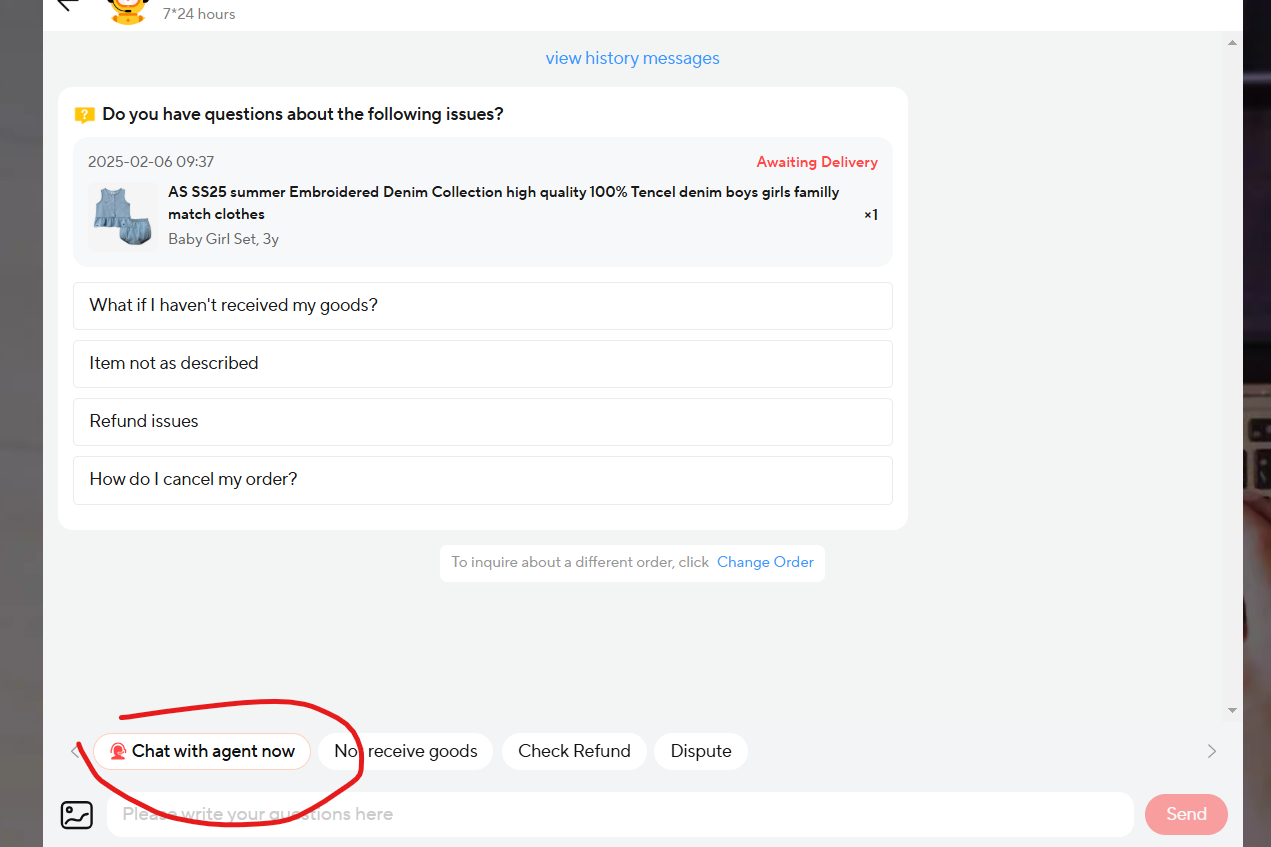Click the yellow question mark icon
The image size is (1271, 847).
tap(85, 115)
